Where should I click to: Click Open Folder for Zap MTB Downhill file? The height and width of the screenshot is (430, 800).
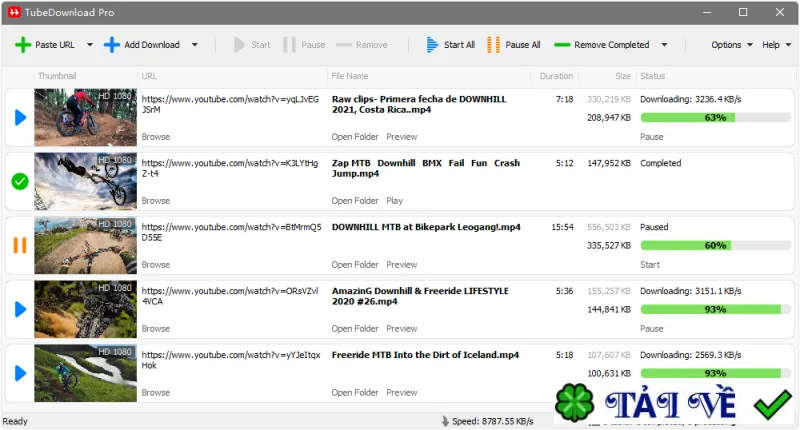pos(355,200)
